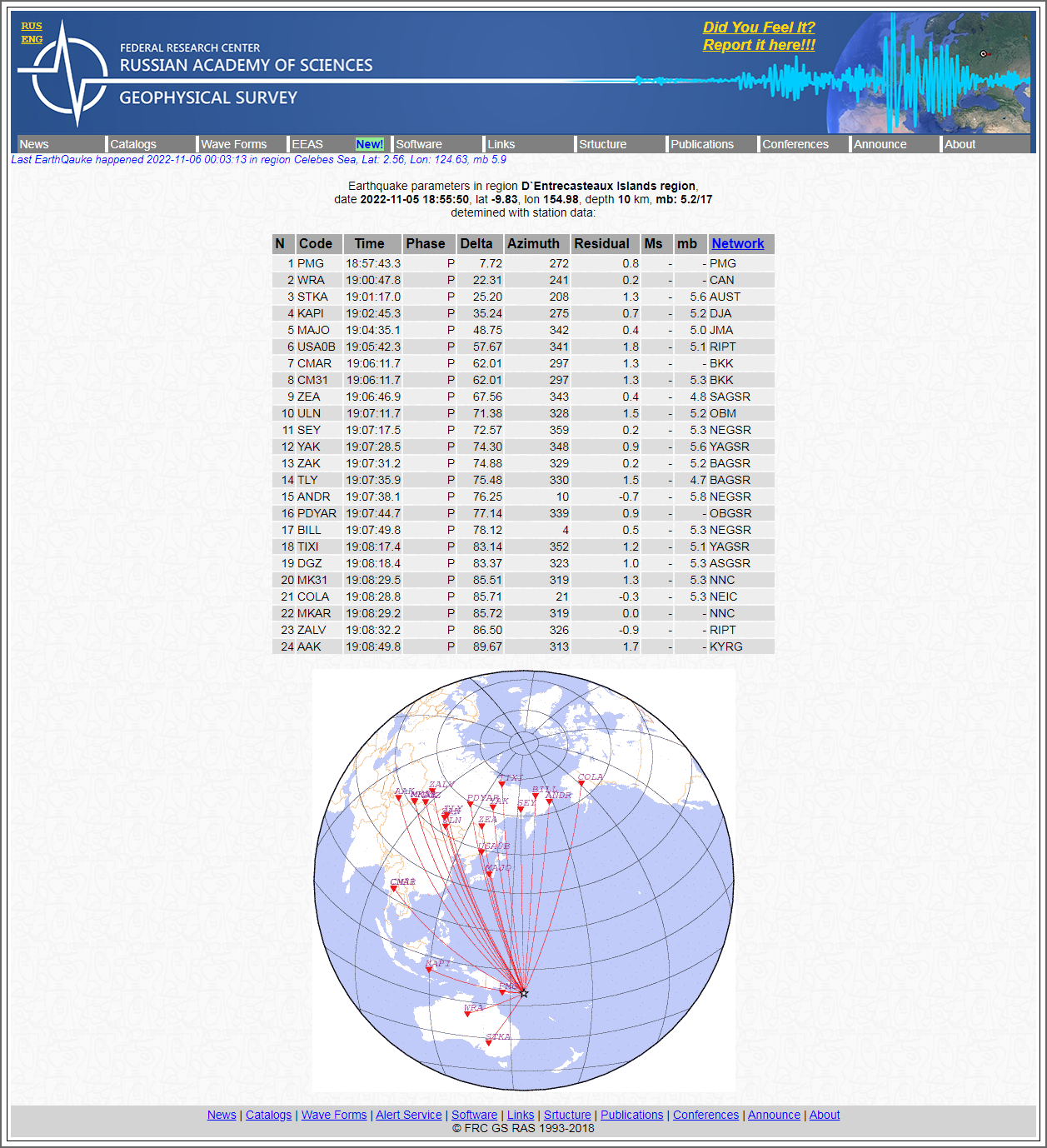Viewport: 1047px width, 1148px height.
Task: Click the 'Did You Feel It?' link
Action: (758, 27)
